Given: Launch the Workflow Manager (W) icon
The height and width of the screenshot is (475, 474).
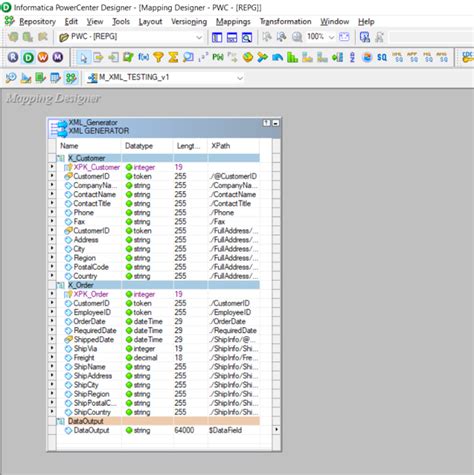Looking at the screenshot, I should 43,57.
